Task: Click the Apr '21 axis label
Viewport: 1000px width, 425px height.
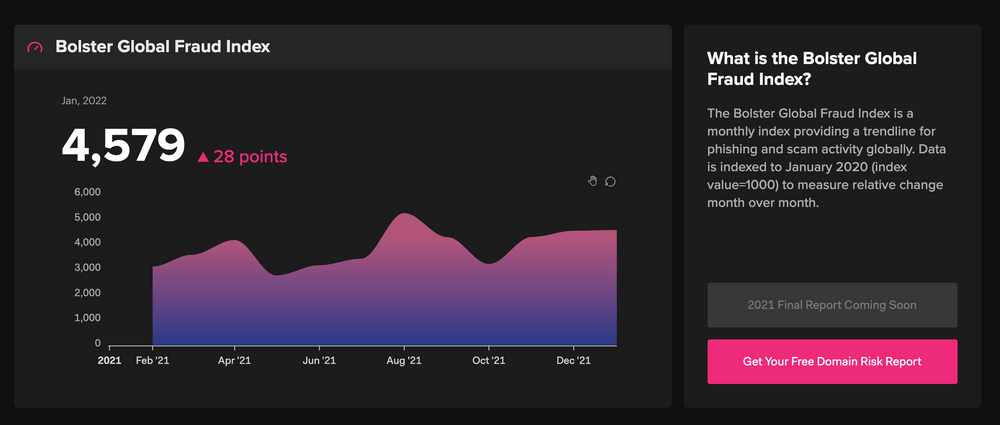Action: pos(235,361)
